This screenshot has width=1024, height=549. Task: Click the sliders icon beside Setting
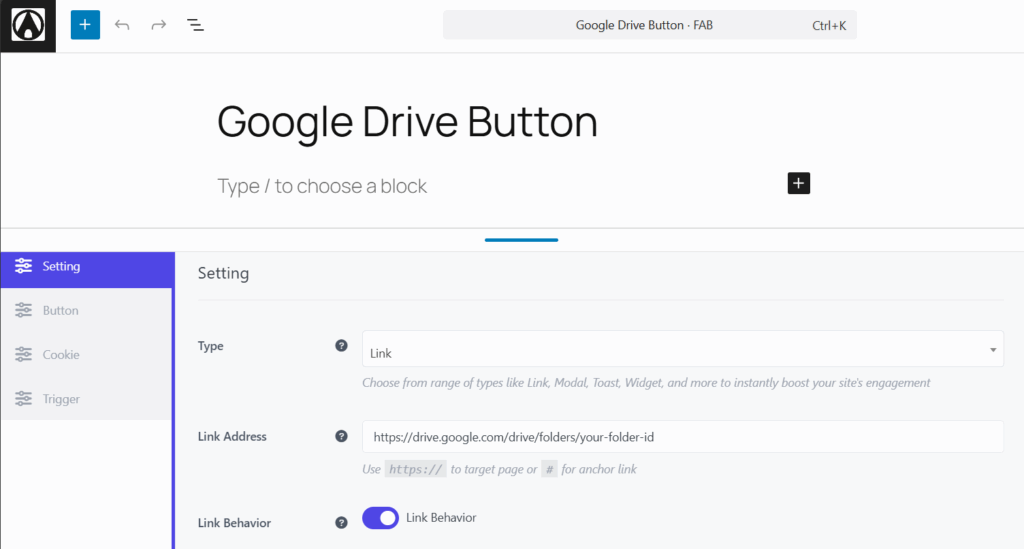[x=24, y=266]
